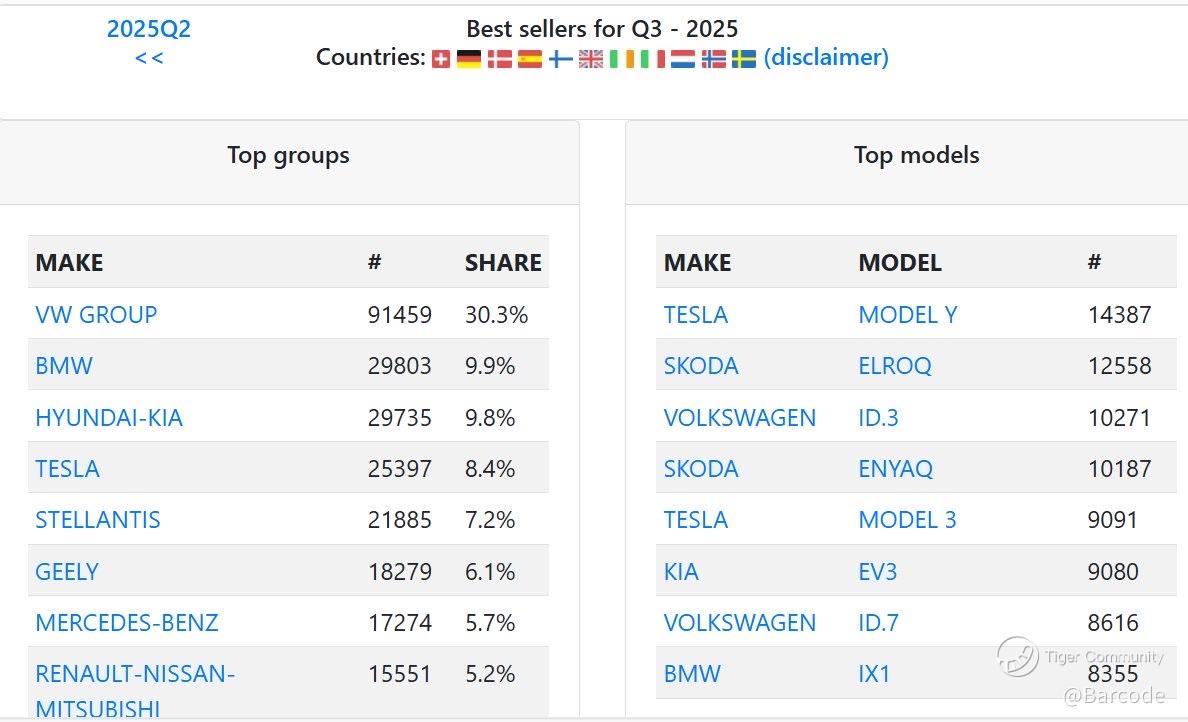This screenshot has height=722, width=1188.
Task: Click the Switzerland flag icon
Action: click(441, 59)
